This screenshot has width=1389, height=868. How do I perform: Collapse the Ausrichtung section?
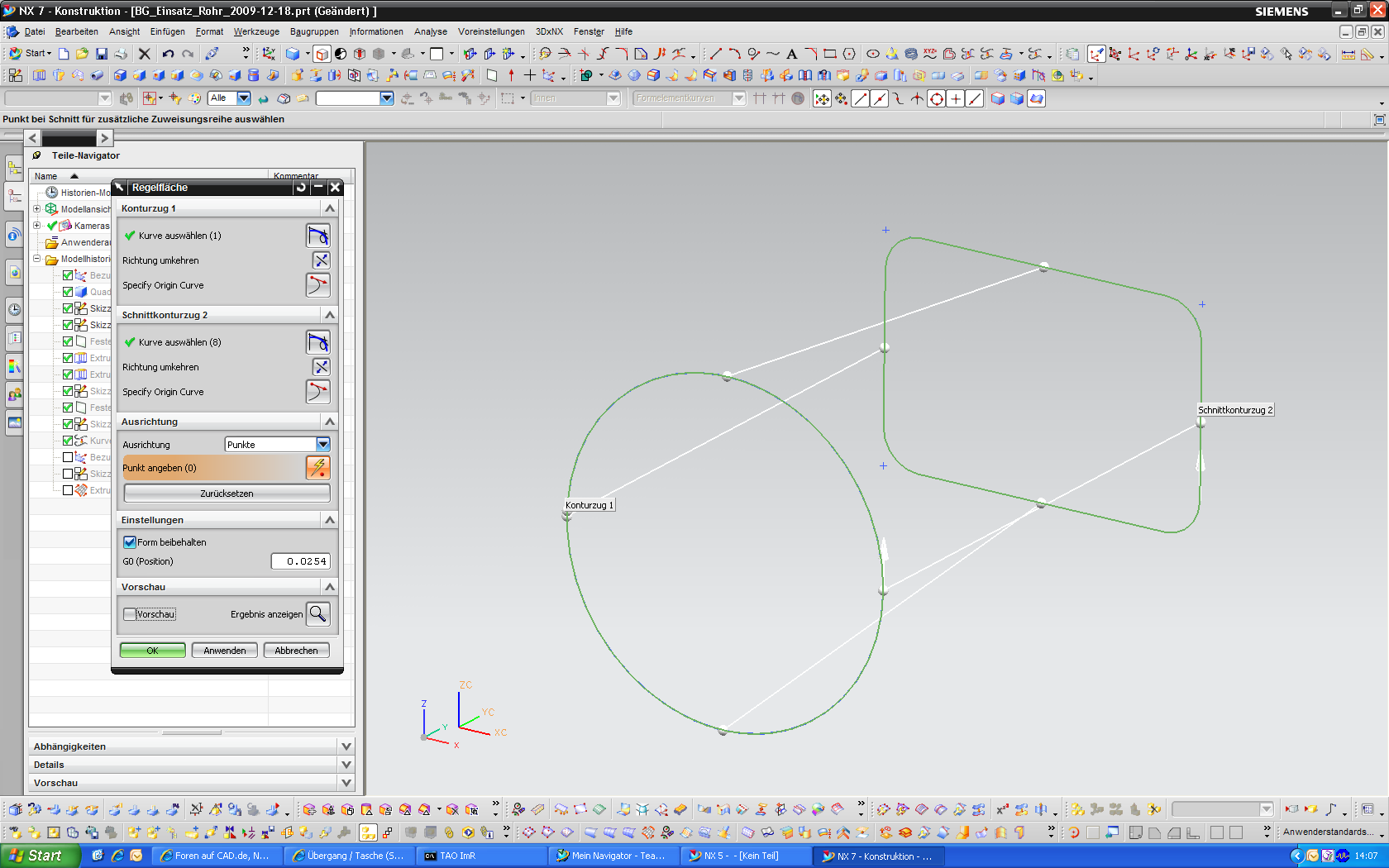330,422
